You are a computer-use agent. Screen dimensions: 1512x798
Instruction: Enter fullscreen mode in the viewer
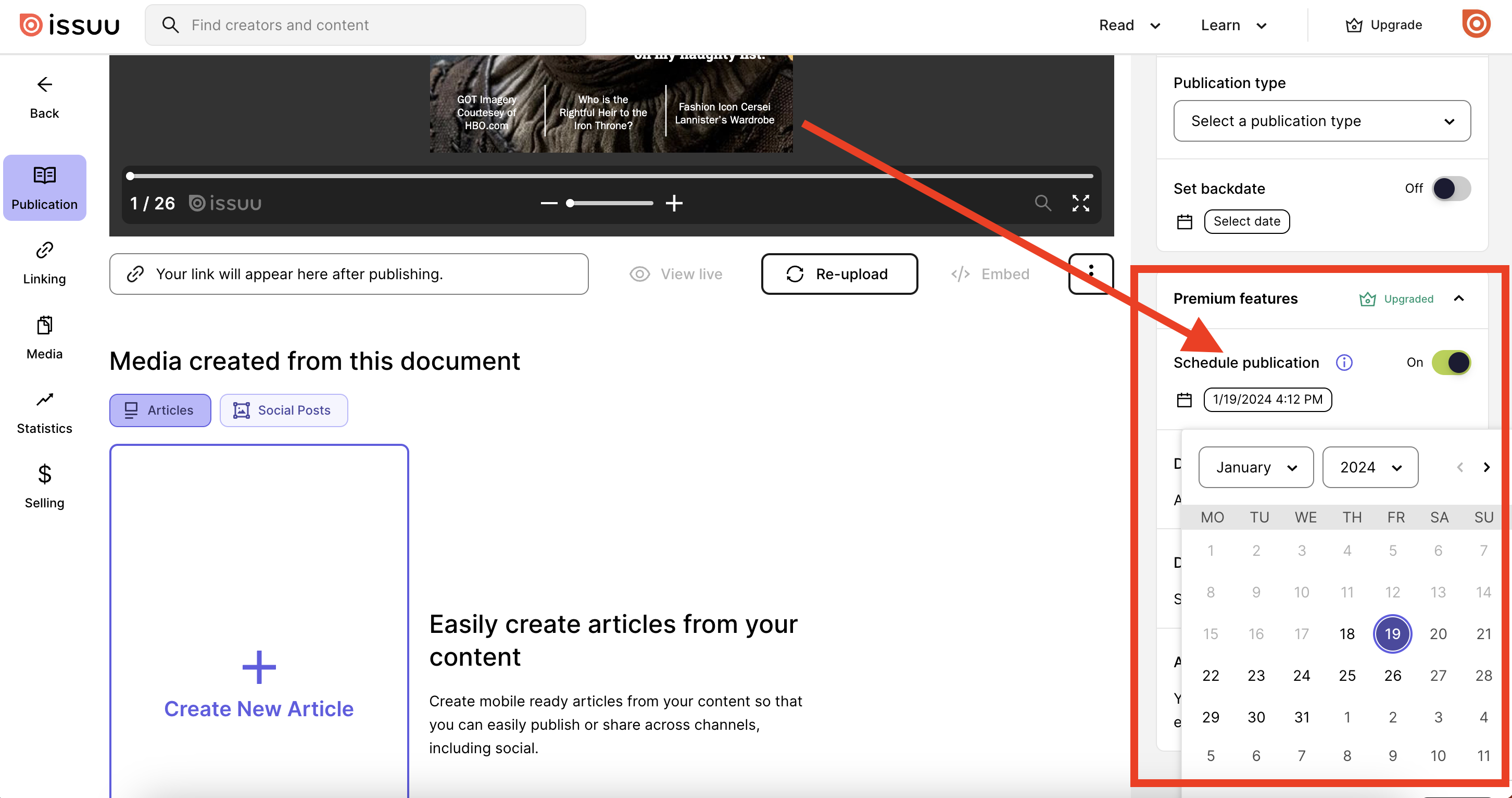pyautogui.click(x=1080, y=203)
